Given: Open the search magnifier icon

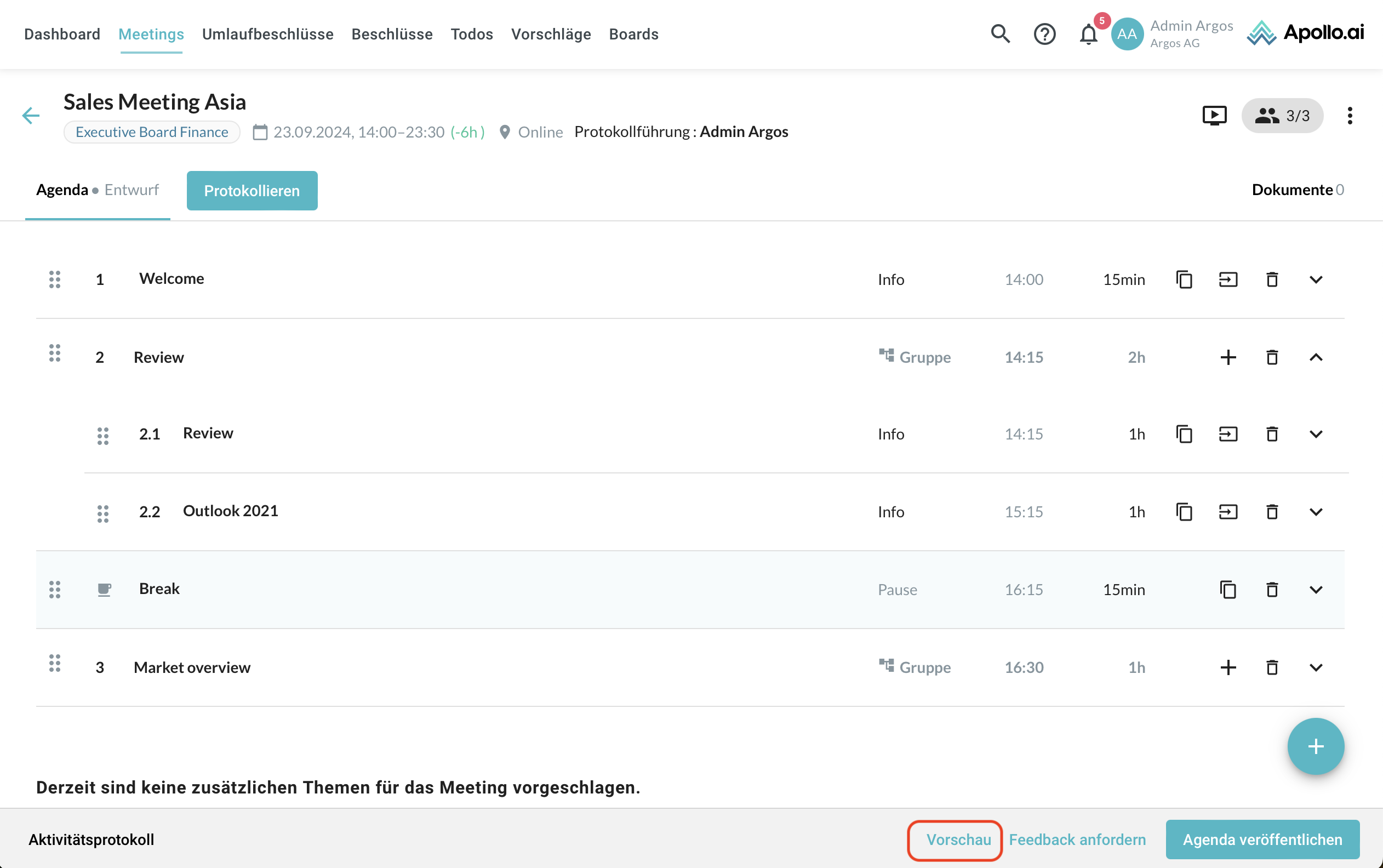Looking at the screenshot, I should pos(999,34).
